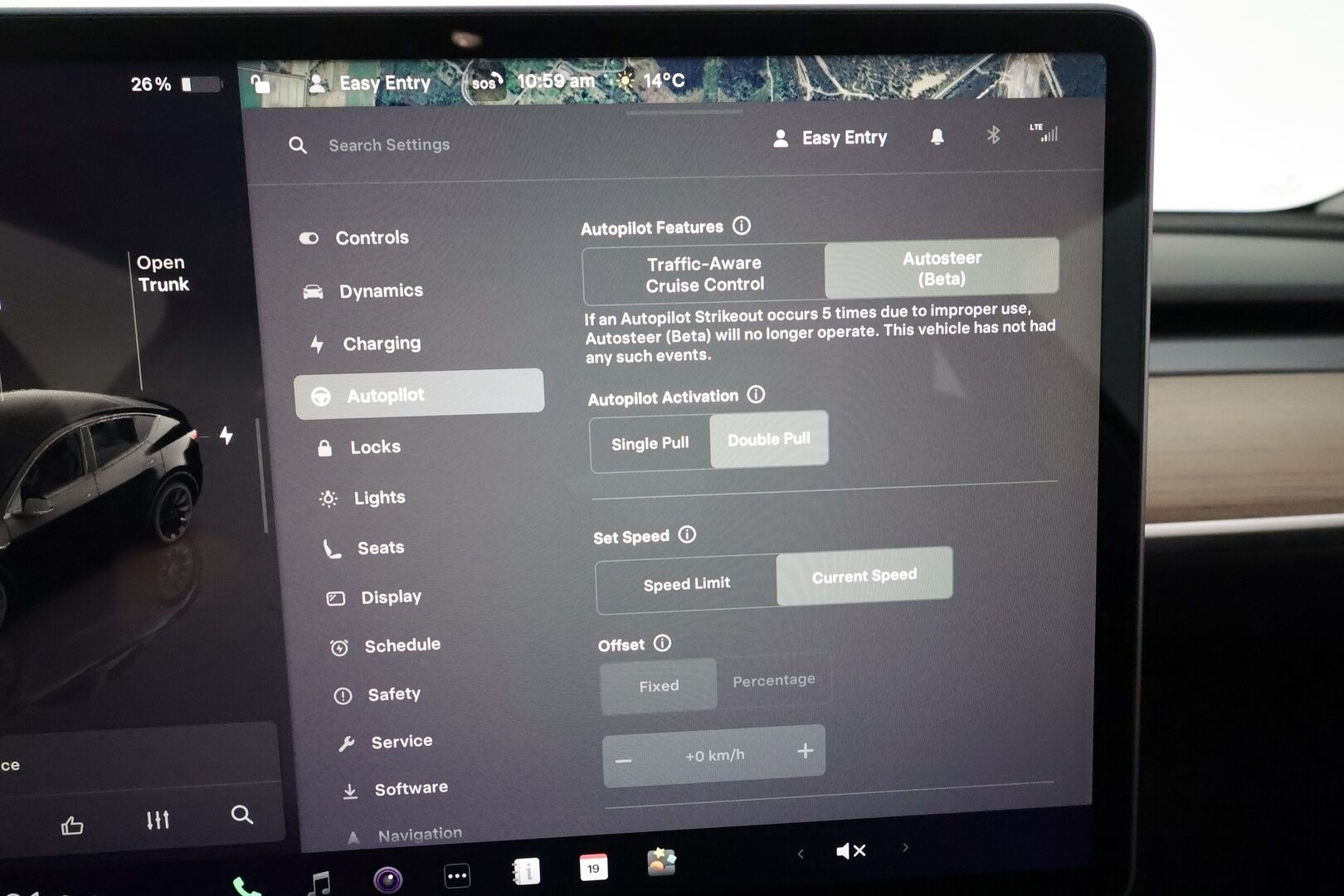1344x896 pixels.
Task: Tap the LTE signal indicator
Action: pos(1044,133)
